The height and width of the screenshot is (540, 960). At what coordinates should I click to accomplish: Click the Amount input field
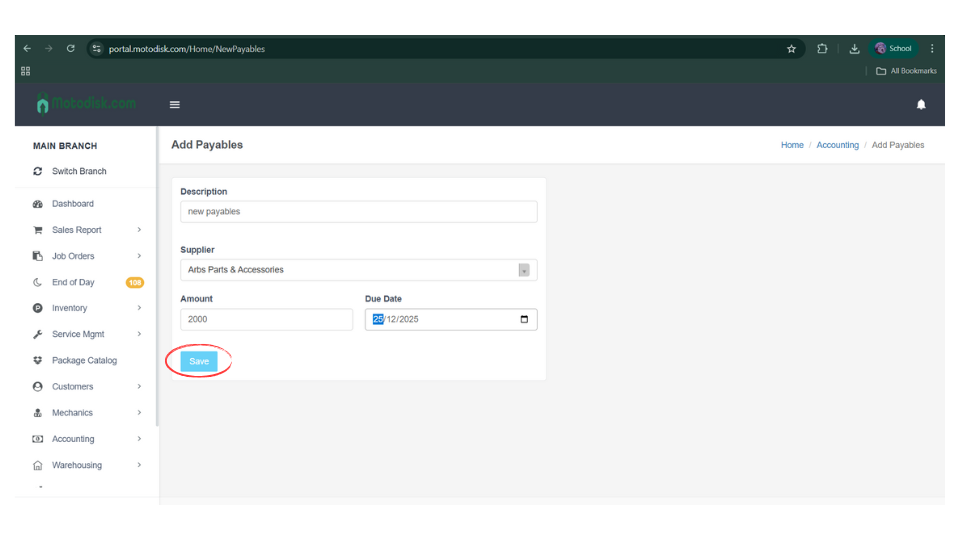[266, 319]
